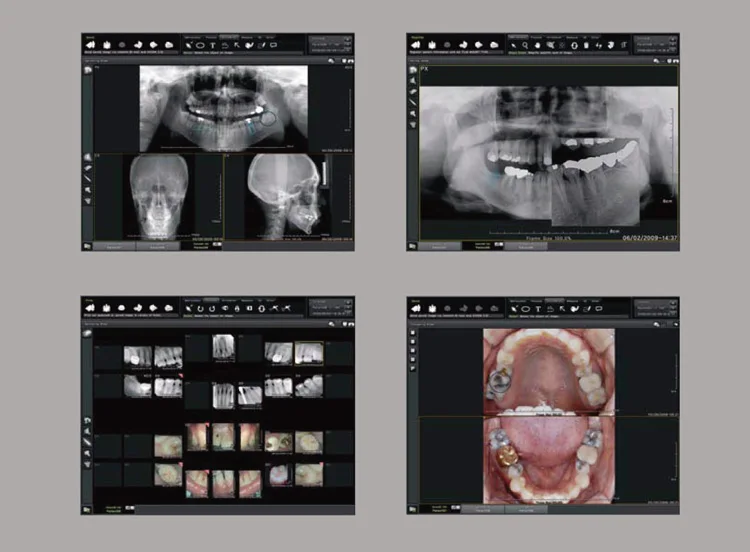Click the second gray bottom tab in the top-left window
The image size is (750, 552).
click(x=158, y=247)
